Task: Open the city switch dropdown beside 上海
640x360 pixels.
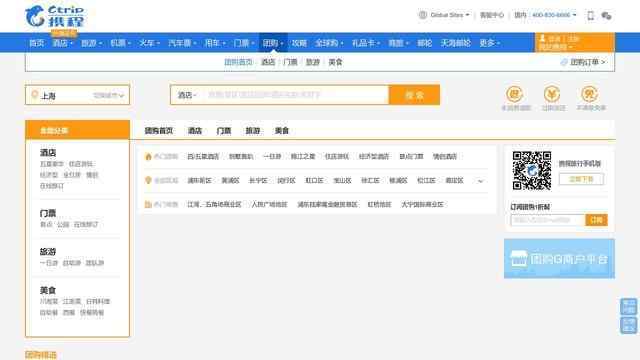Action: (x=108, y=96)
